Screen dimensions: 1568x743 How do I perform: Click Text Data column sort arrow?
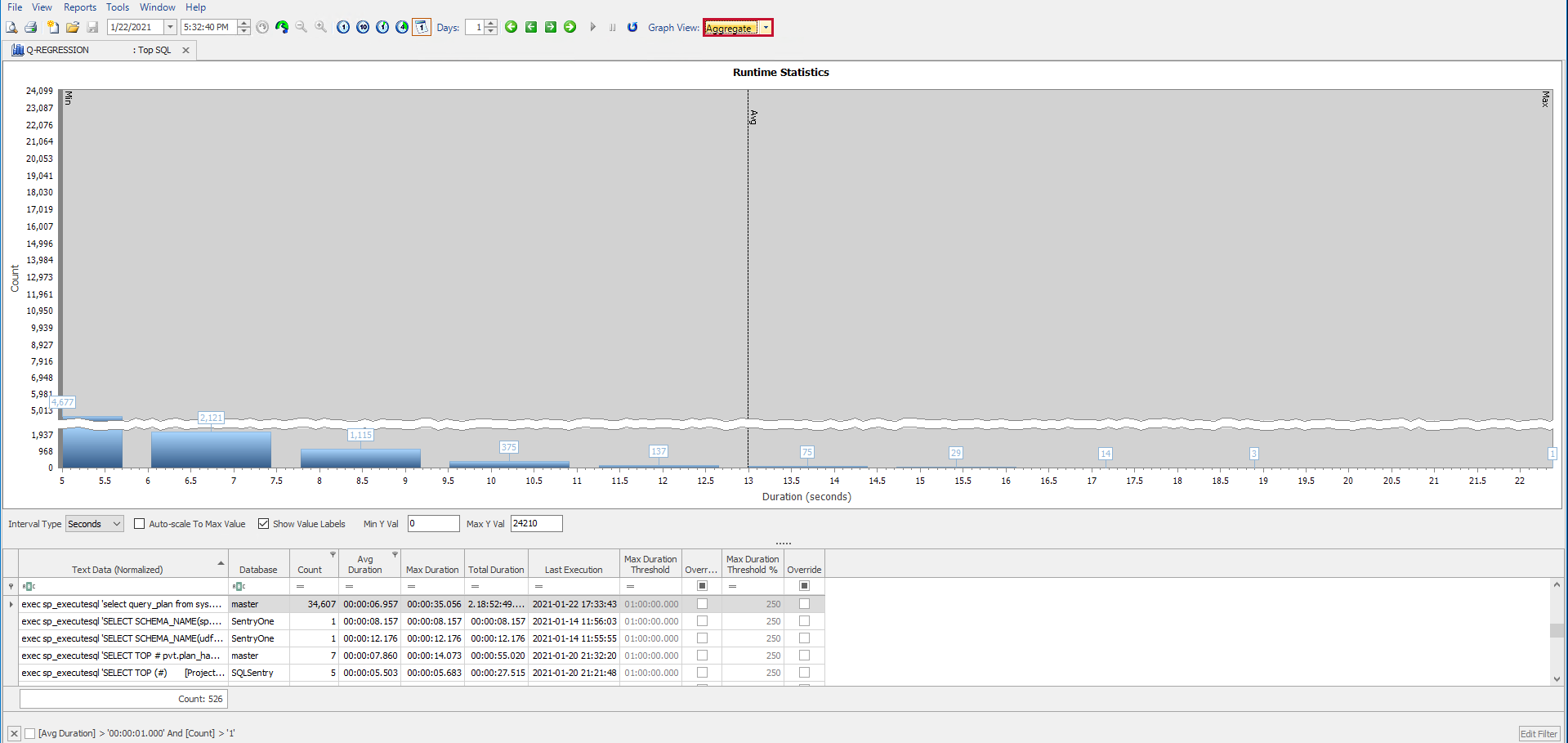[x=221, y=563]
